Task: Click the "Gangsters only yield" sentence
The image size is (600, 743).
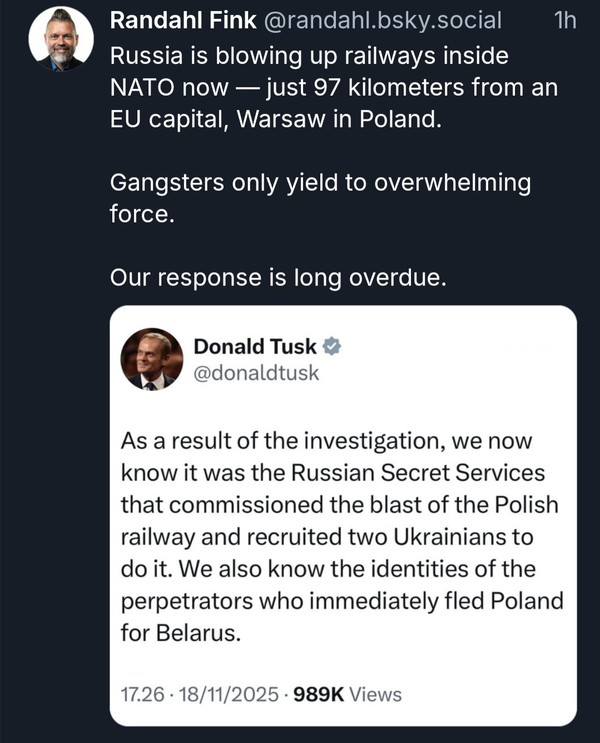Action: pyautogui.click(x=320, y=184)
